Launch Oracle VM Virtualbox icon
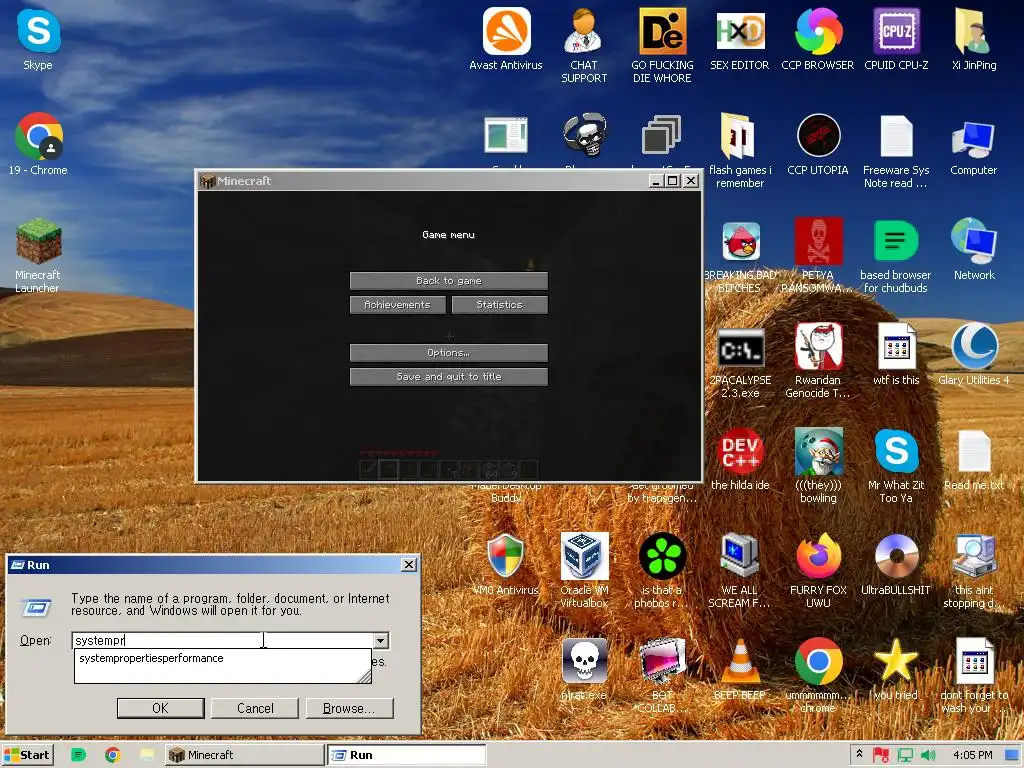The height and width of the screenshot is (768, 1024). tap(584, 571)
